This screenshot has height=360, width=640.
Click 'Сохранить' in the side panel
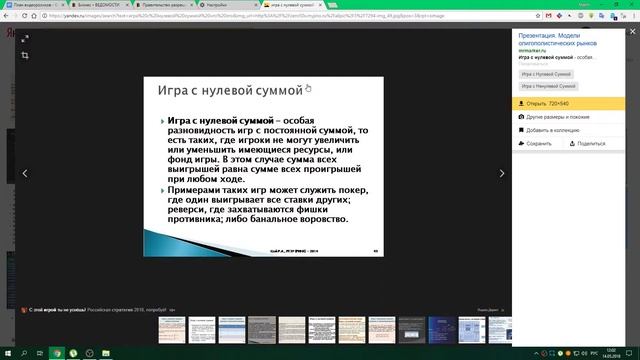[539, 144]
